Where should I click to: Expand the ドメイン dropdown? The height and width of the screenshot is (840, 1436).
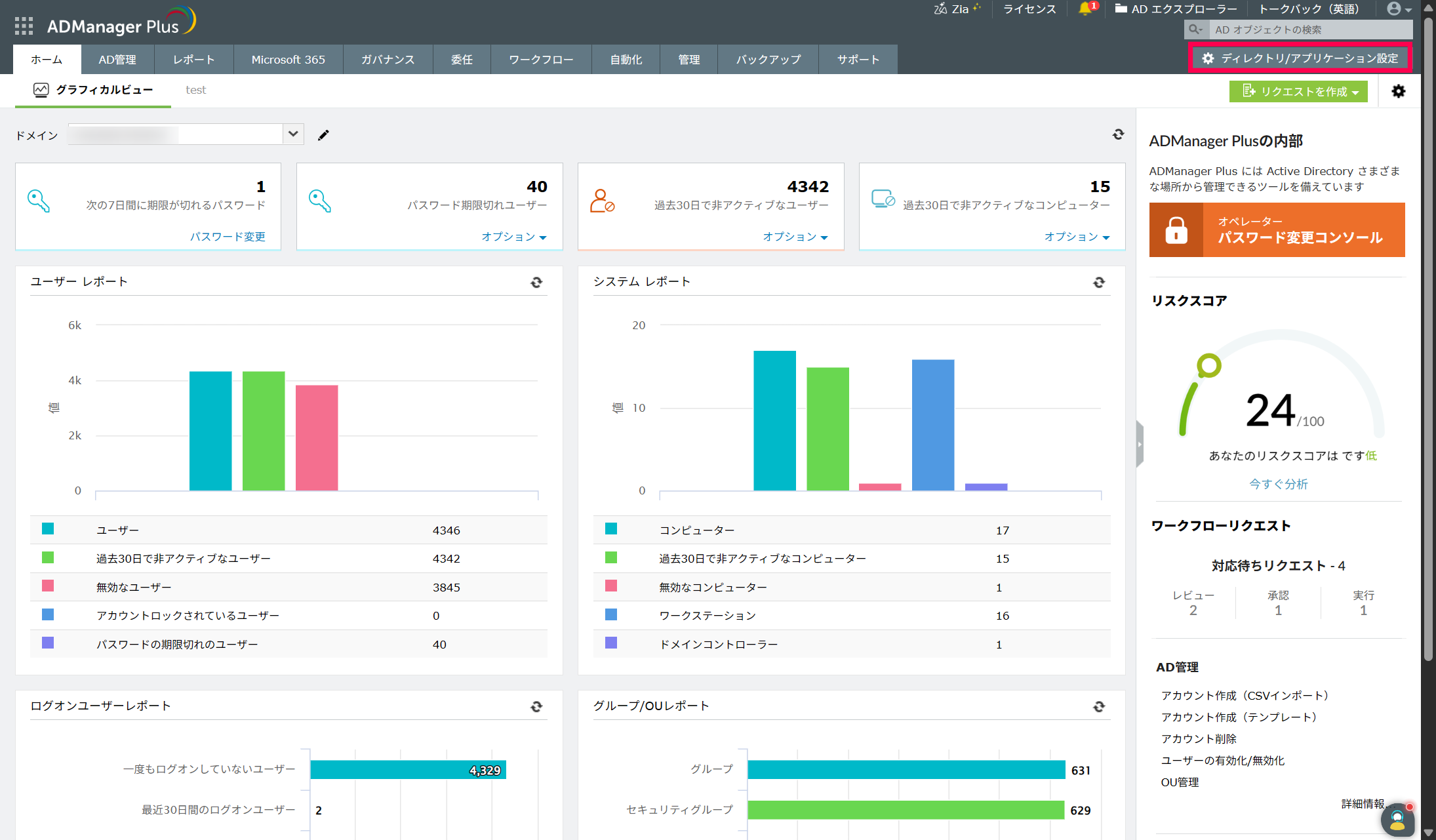tap(293, 134)
